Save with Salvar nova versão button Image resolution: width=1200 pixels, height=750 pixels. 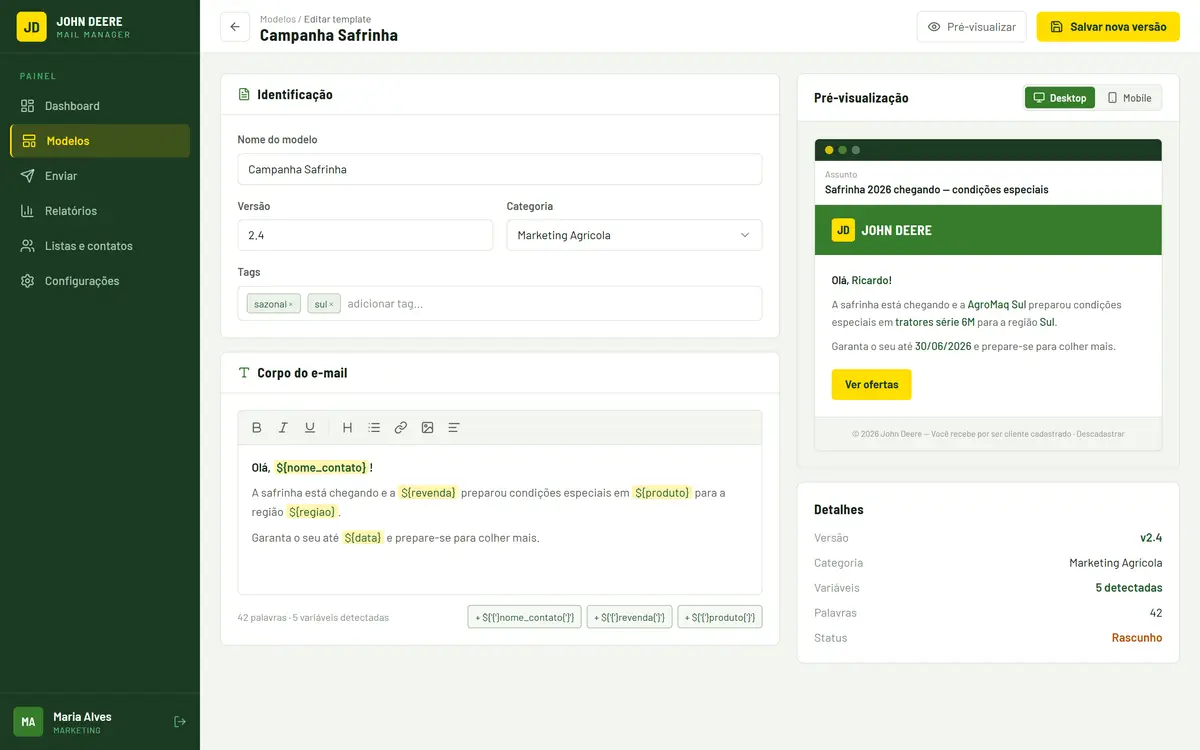tap(1108, 27)
